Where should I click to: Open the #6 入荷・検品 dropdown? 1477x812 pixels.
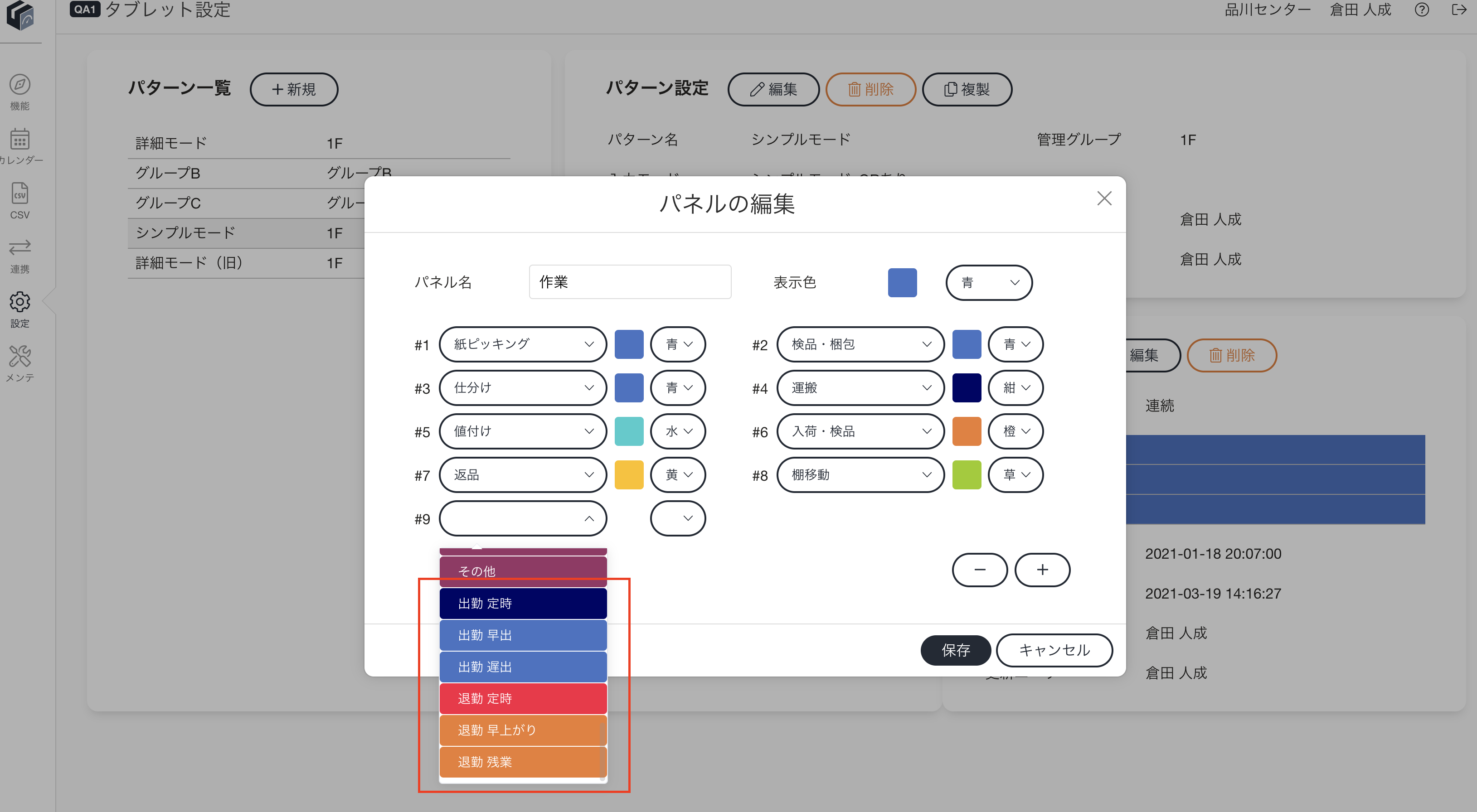pos(860,431)
